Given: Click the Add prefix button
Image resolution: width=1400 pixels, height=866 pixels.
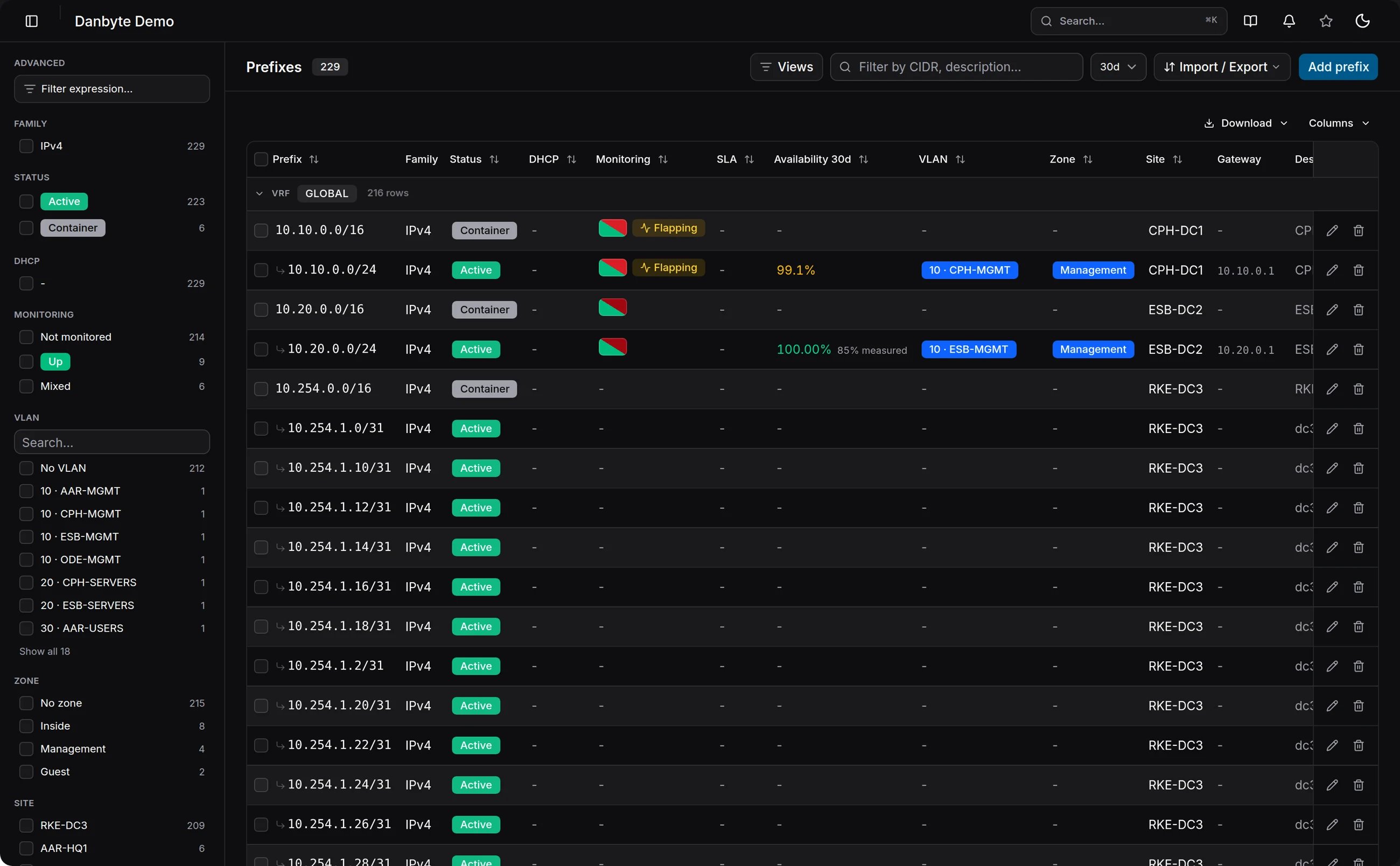Looking at the screenshot, I should pos(1338,67).
